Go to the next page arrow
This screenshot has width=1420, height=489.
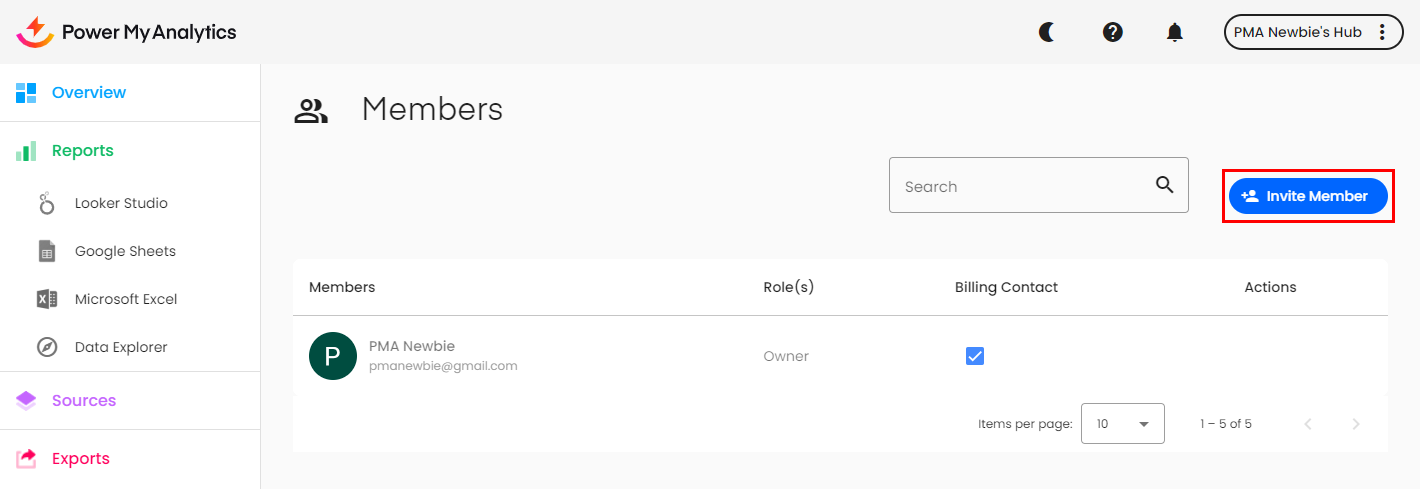1356,424
